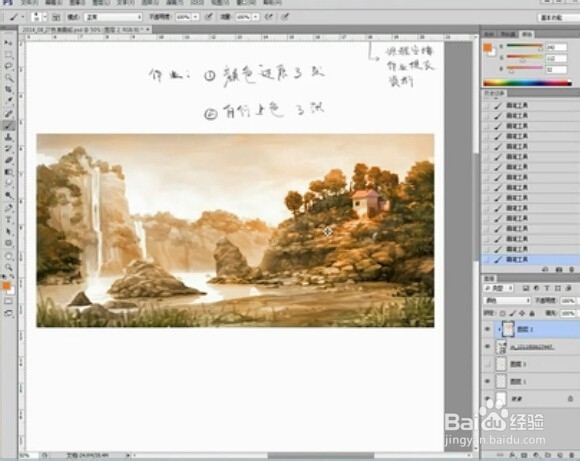Screen dimensions: 580x461
Task: Open the brush size picker dropdown
Action: click(45, 17)
